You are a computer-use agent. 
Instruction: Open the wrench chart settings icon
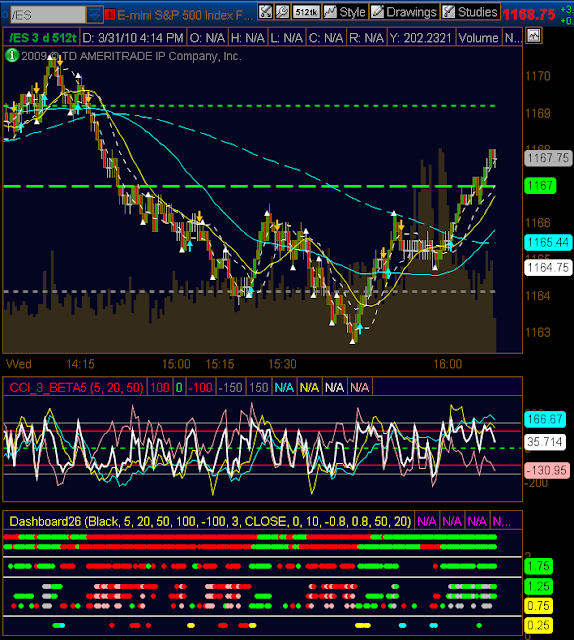tap(282, 11)
